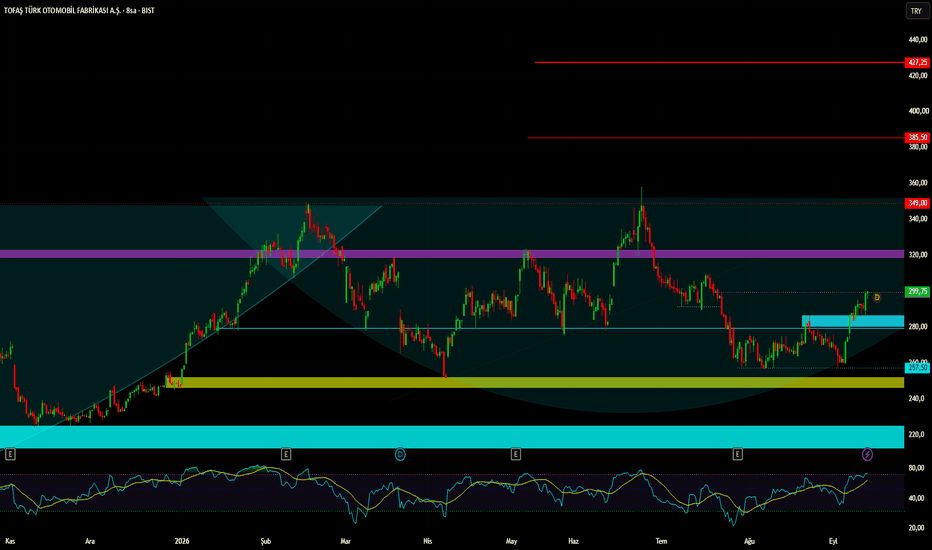The width and height of the screenshot is (932, 550).
Task: Click the Haz month label
Action: (573, 541)
